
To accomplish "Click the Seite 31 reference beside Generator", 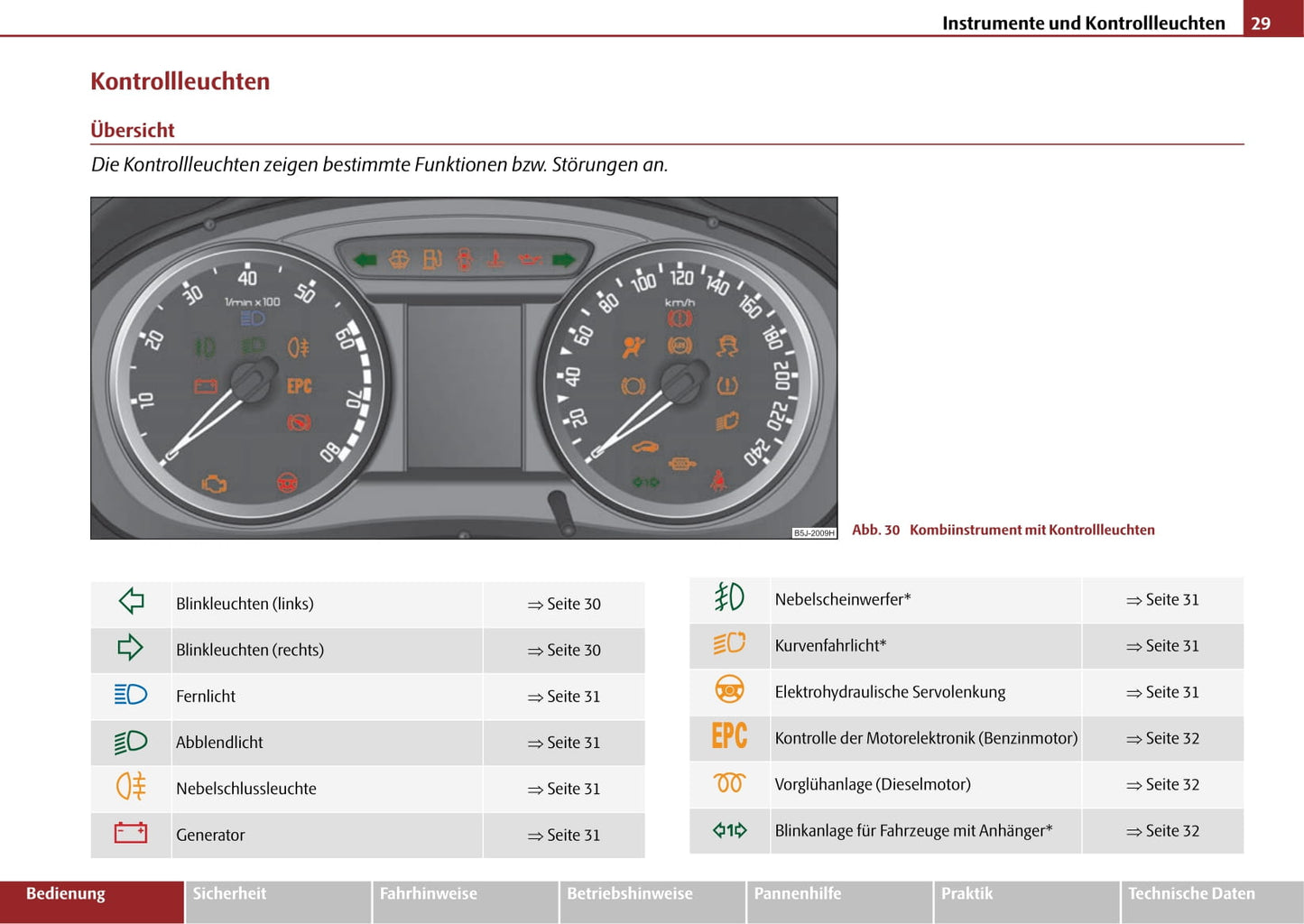I will coord(565,836).
